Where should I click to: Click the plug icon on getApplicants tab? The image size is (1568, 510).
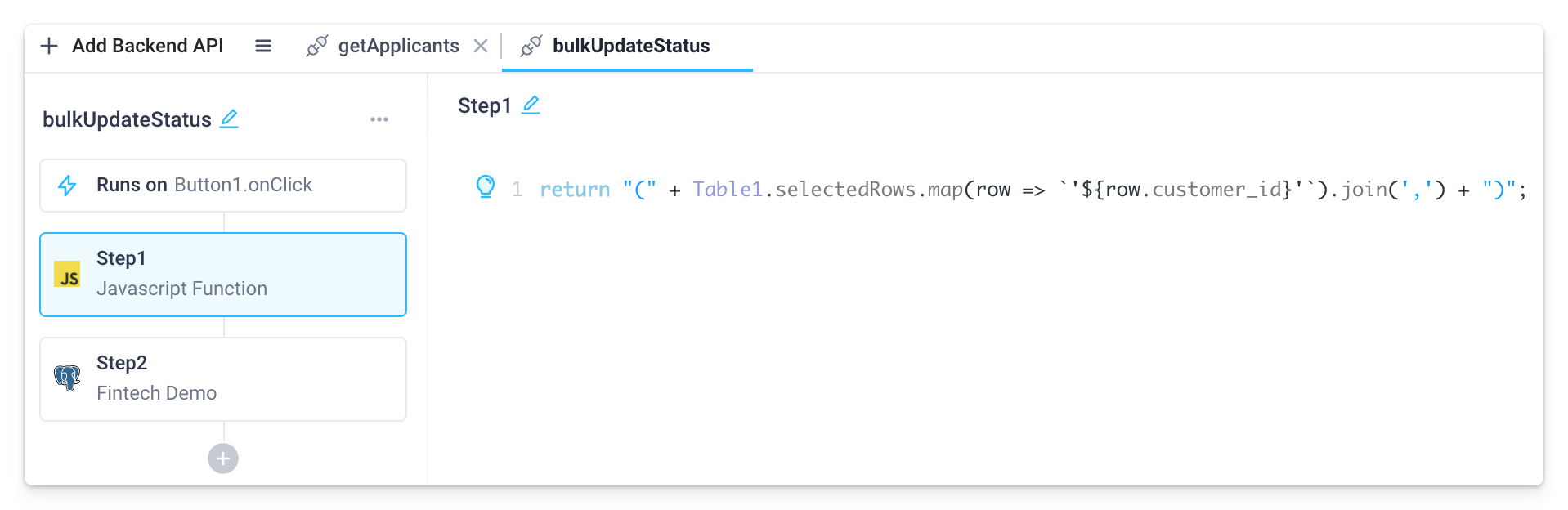318,46
